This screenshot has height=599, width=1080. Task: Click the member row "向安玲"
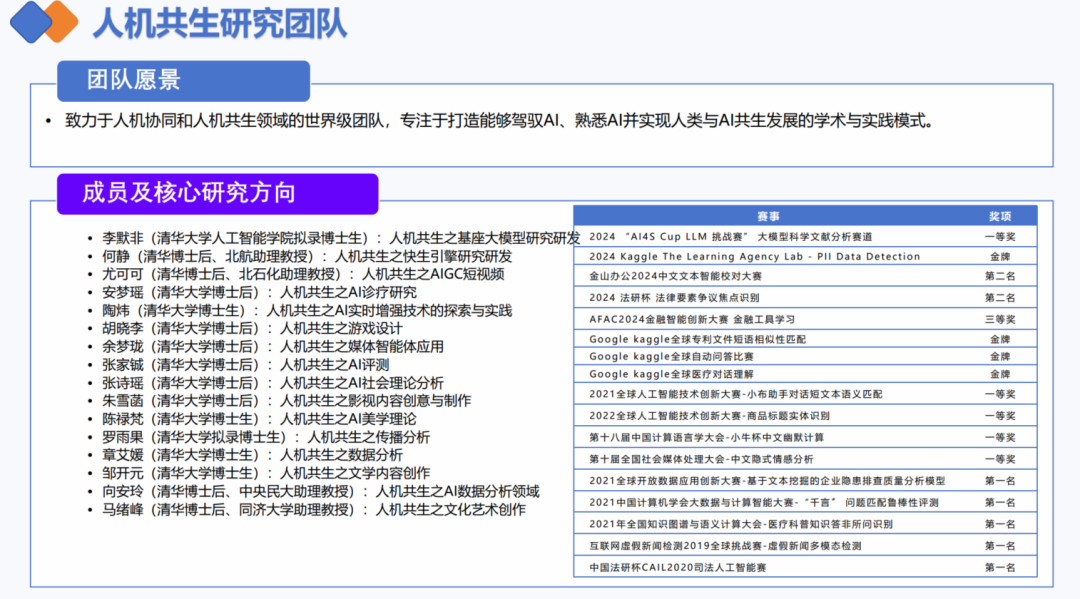pos(321,492)
